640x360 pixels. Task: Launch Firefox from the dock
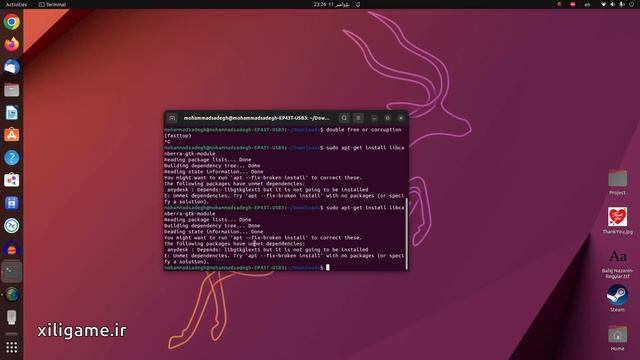[11, 44]
